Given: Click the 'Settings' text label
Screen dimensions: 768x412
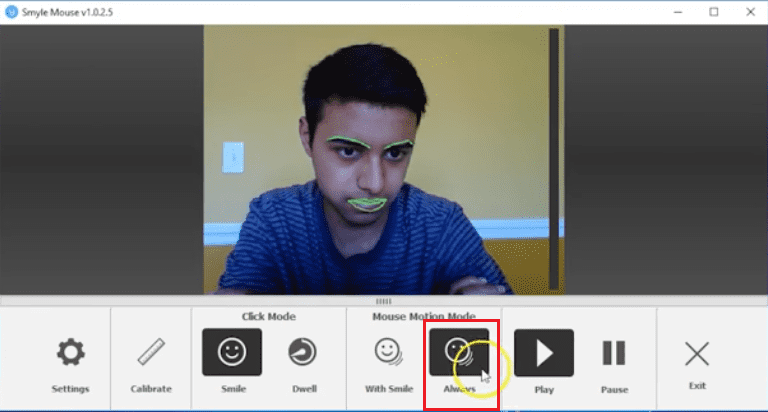Looking at the screenshot, I should point(70,389).
